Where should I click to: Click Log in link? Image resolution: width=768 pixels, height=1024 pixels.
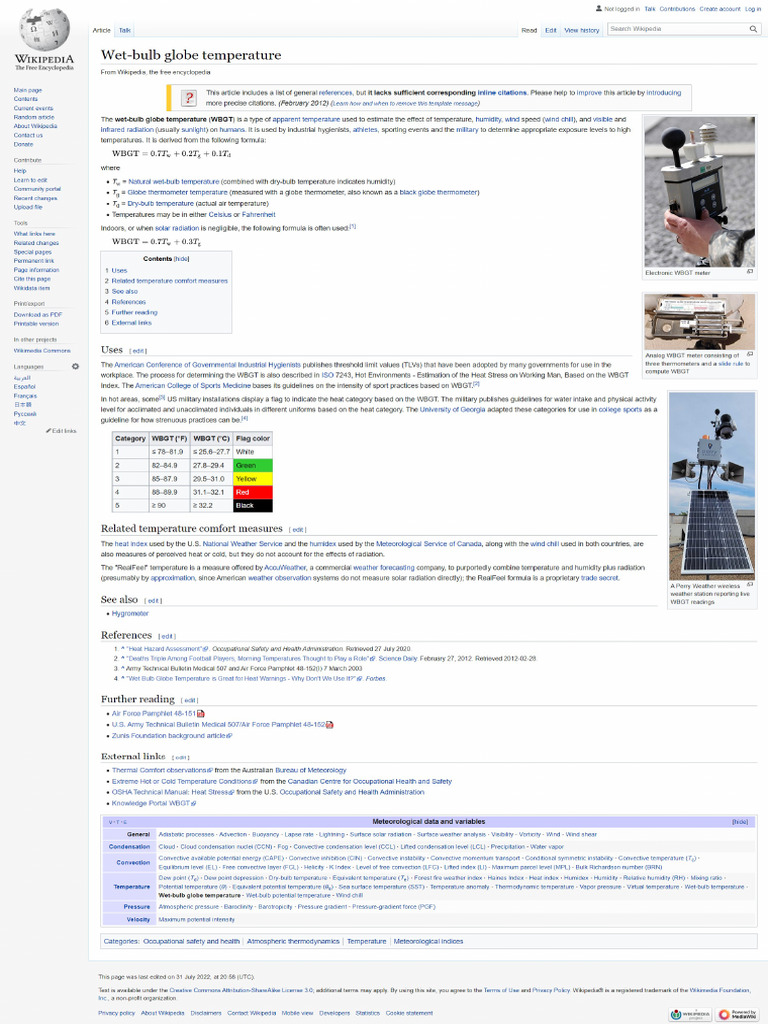coord(752,9)
